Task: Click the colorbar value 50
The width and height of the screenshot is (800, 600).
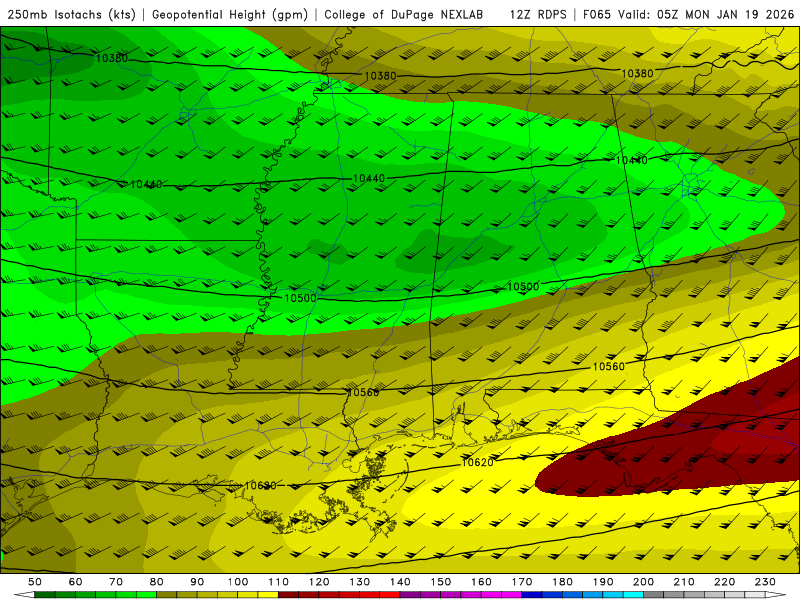Action: (x=35, y=582)
